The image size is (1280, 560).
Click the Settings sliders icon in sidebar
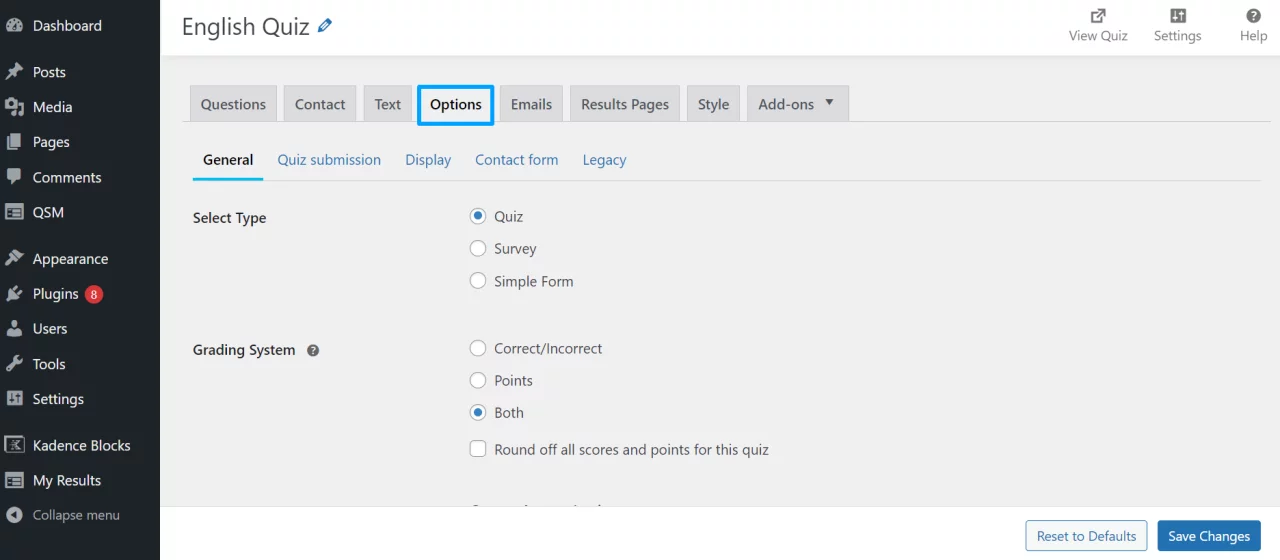(15, 399)
